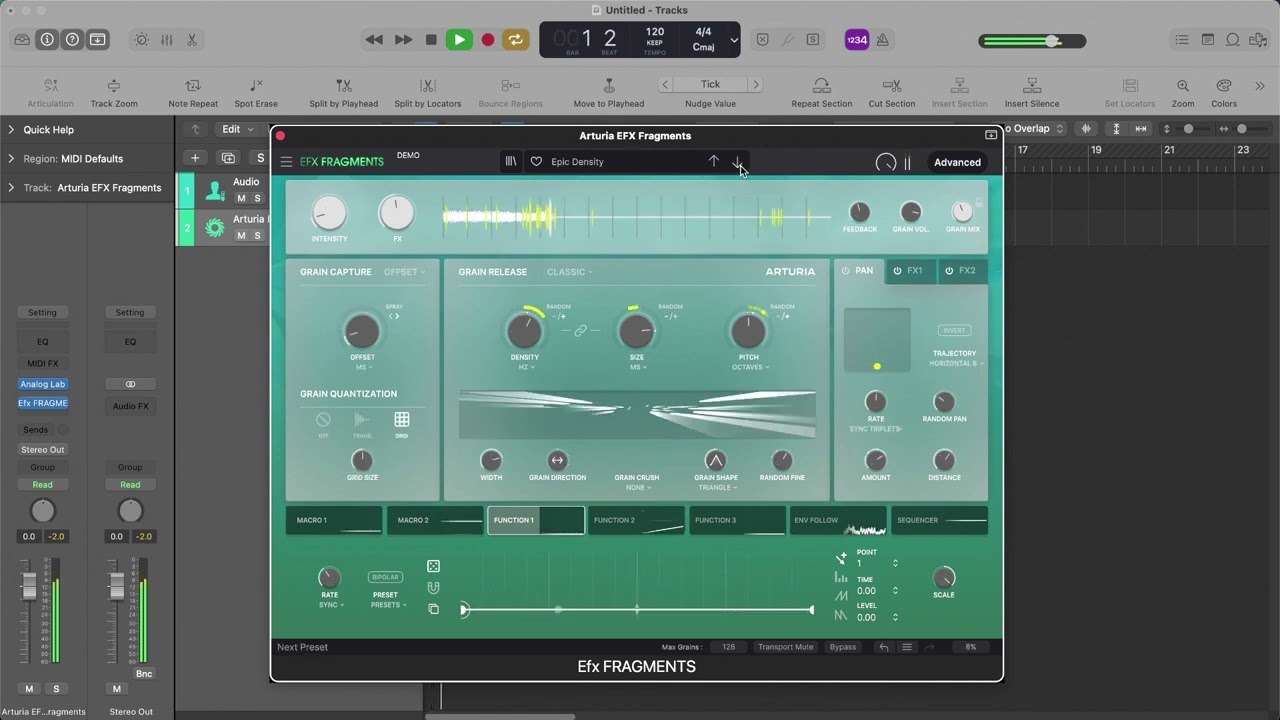1280x720 pixels.
Task: Toggle the FX2 power switch
Action: (949, 271)
